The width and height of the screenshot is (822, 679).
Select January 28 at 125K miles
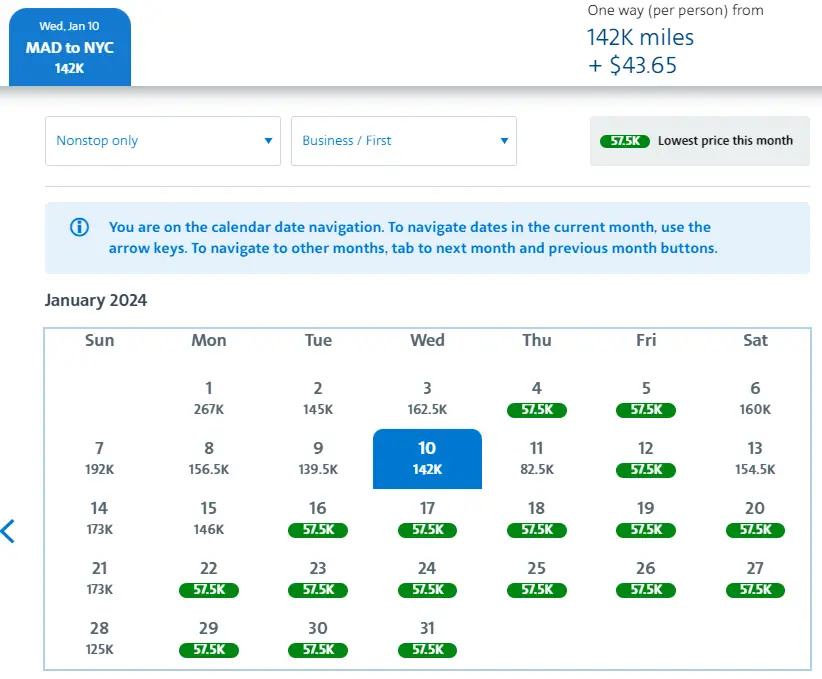click(99, 638)
